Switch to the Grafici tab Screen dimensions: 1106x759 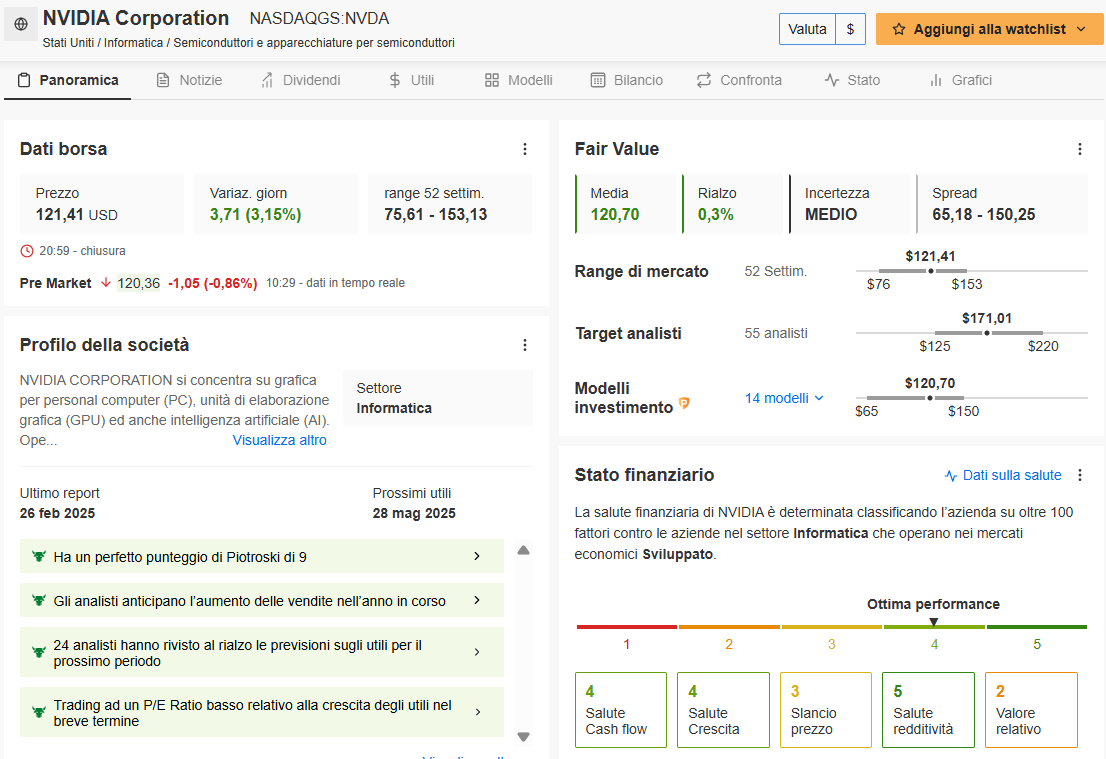[961, 80]
